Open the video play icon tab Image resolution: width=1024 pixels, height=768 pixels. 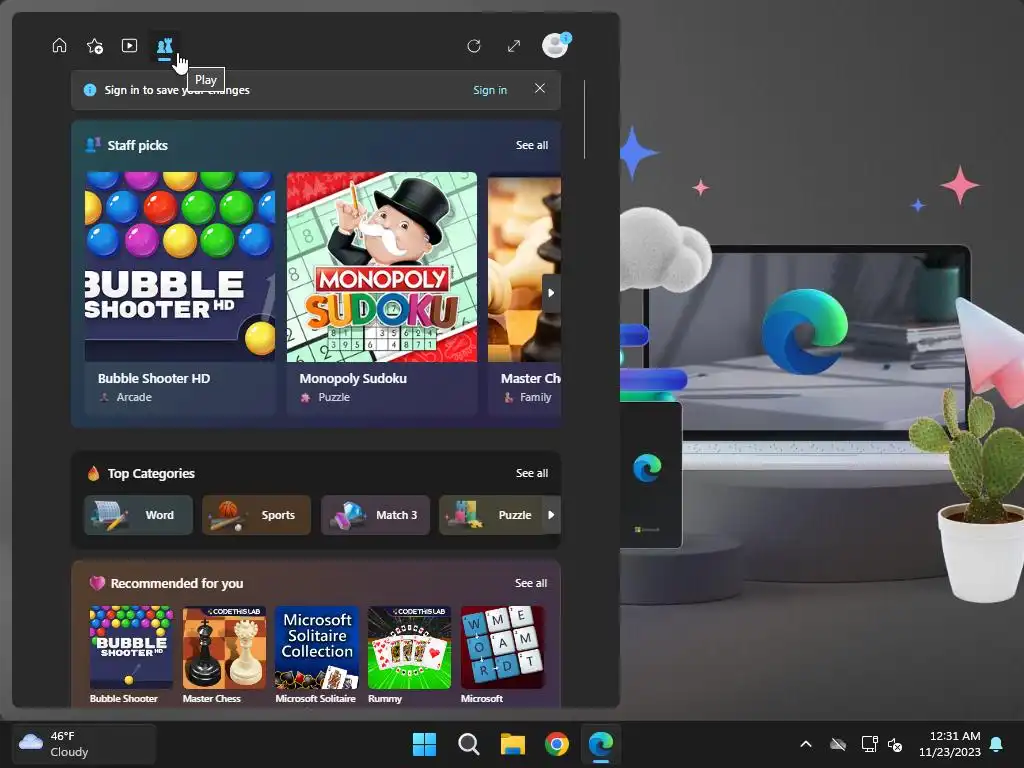click(129, 46)
